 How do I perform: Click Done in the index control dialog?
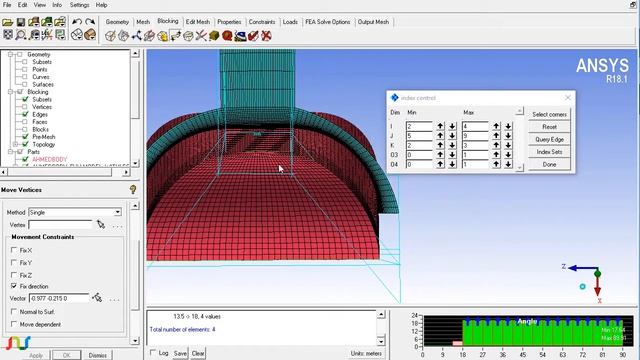549,164
